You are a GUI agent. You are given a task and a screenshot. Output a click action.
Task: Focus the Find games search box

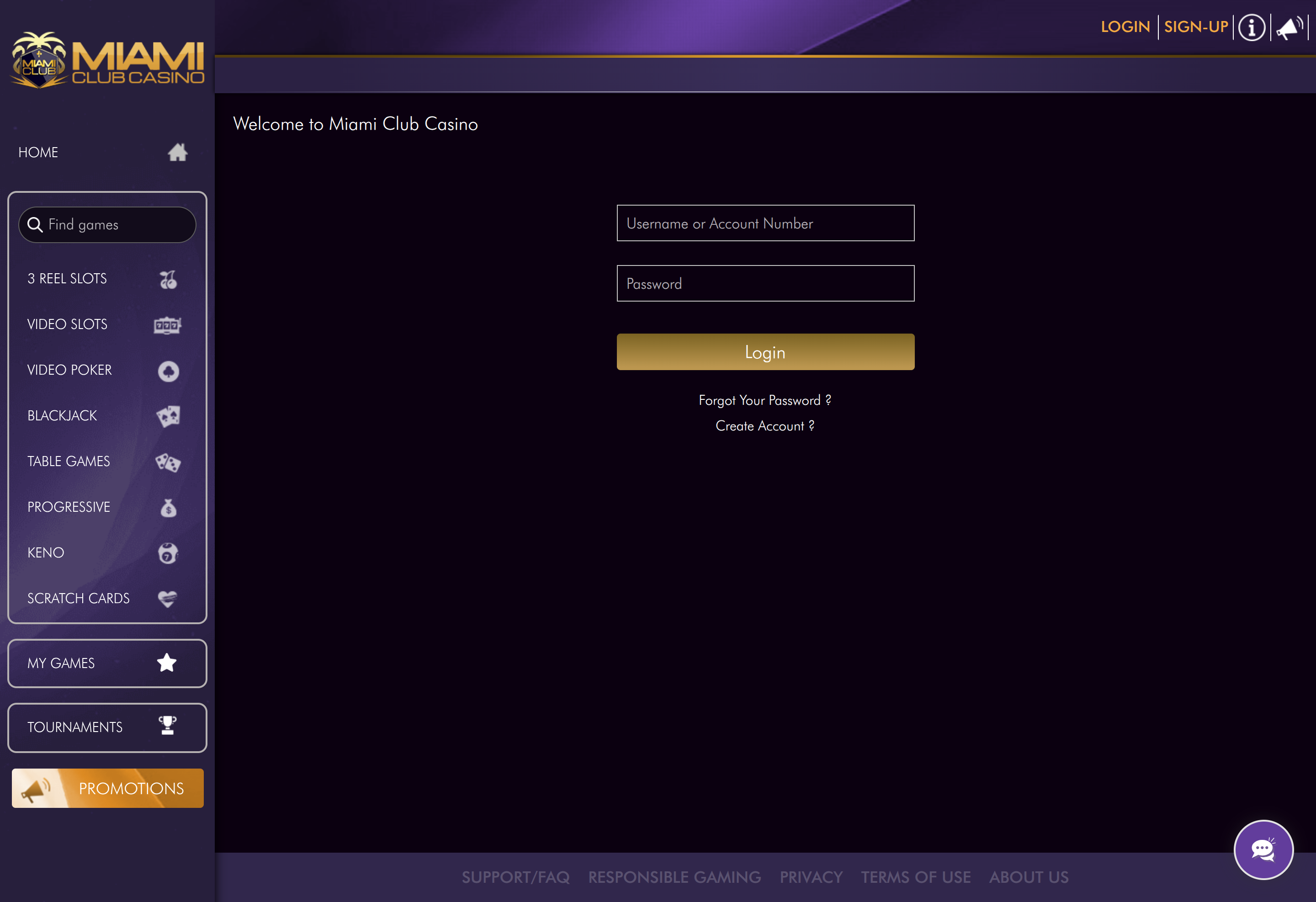pos(107,225)
